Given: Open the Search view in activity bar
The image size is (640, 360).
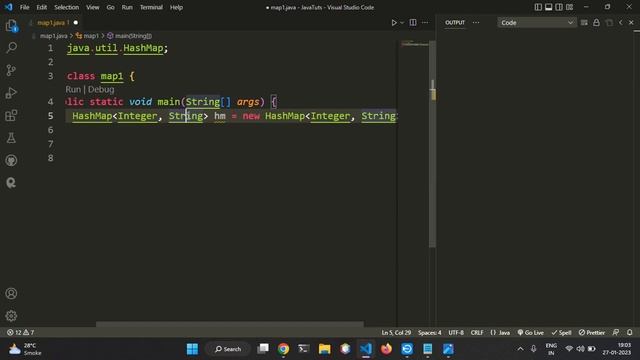Looking at the screenshot, I should coord(11,48).
